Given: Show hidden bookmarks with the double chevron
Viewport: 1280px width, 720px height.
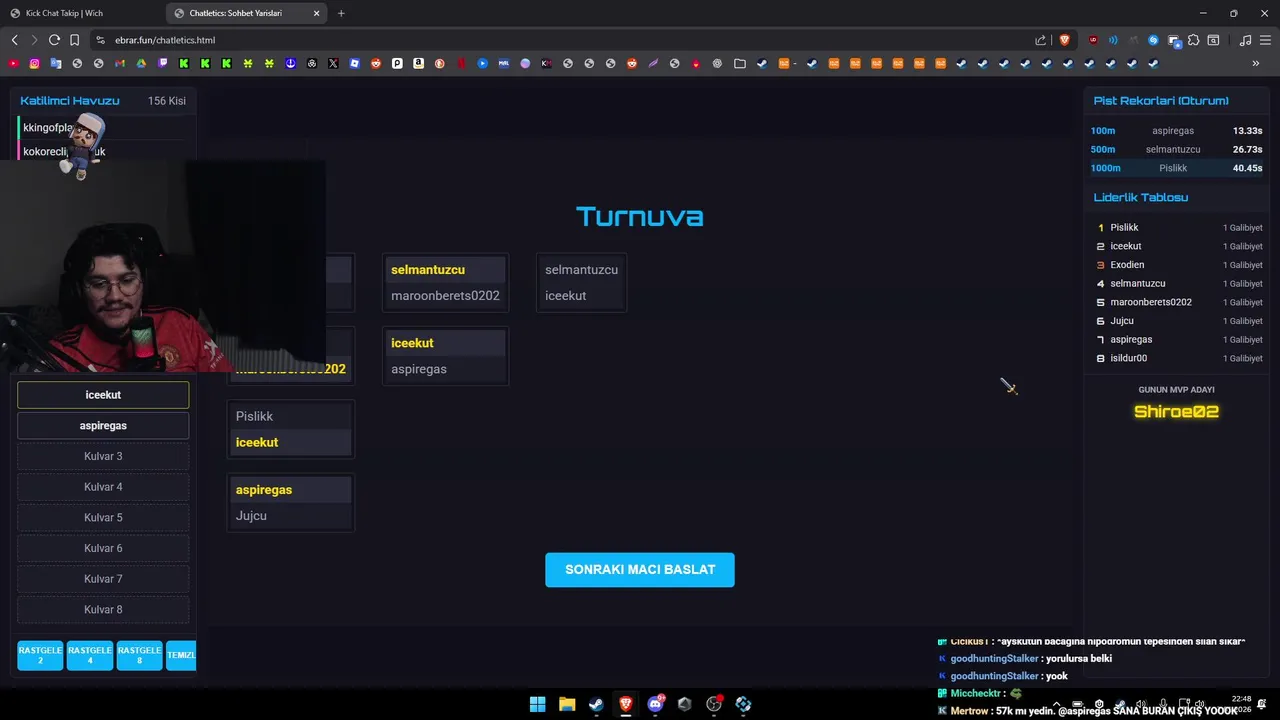Looking at the screenshot, I should [1256, 63].
